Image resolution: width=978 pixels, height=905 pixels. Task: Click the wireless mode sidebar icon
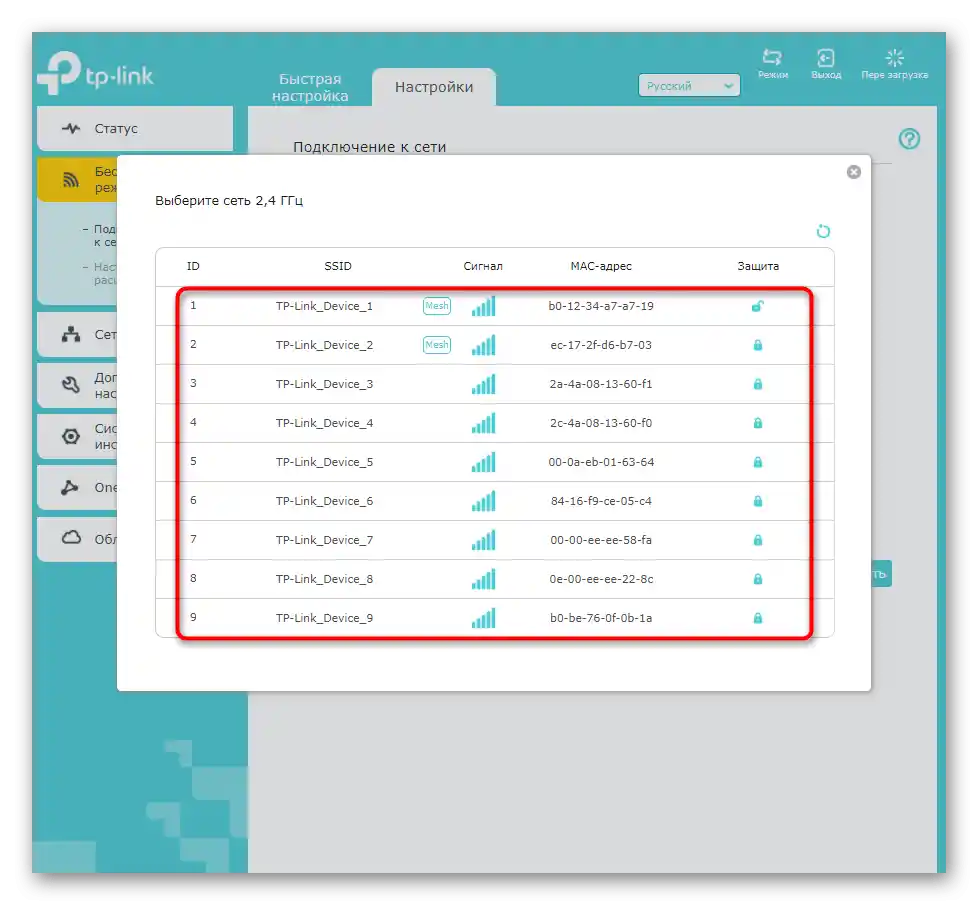coord(71,180)
